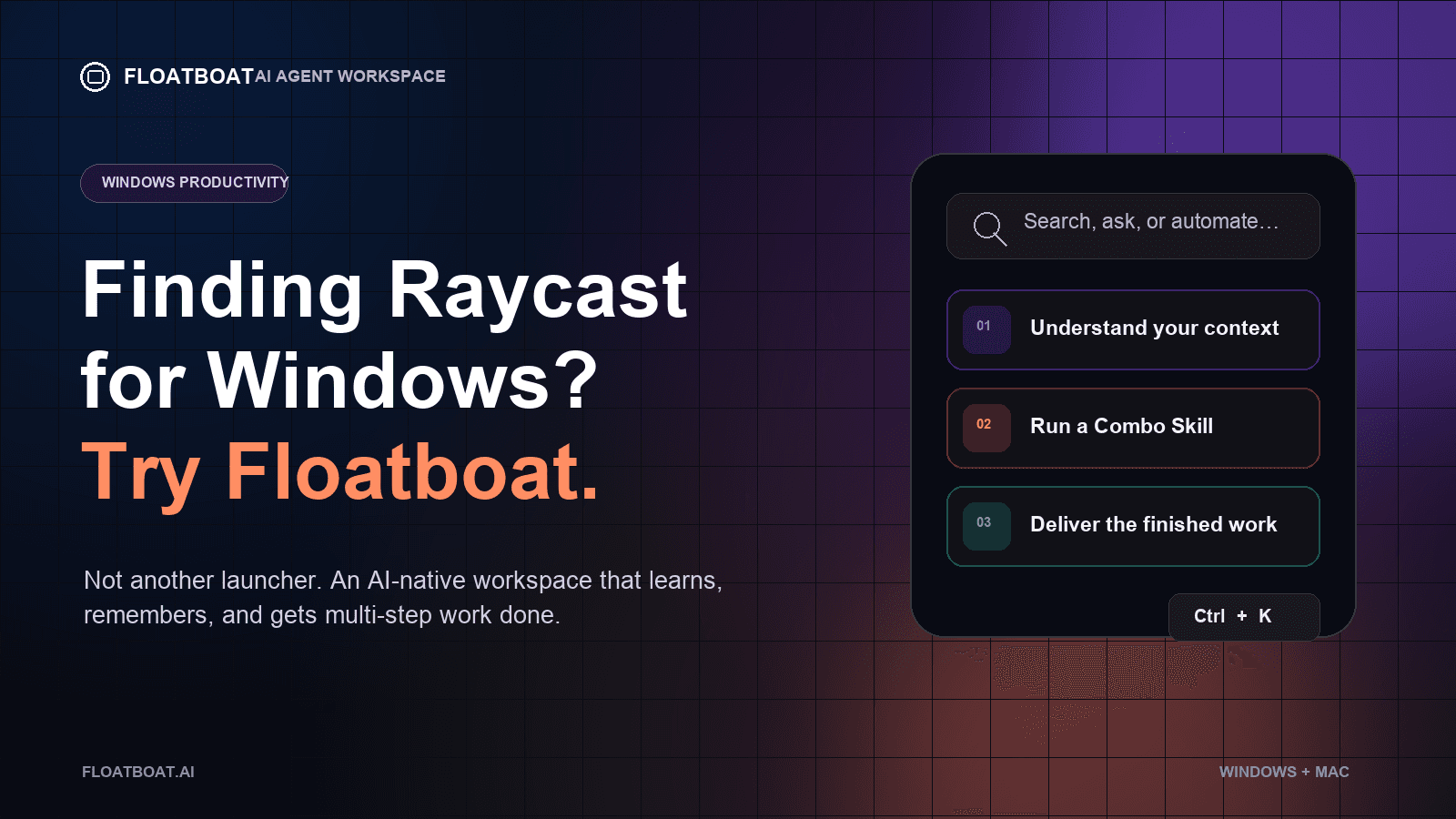
Task: Click the Ctrl key label
Action: 1209,616
